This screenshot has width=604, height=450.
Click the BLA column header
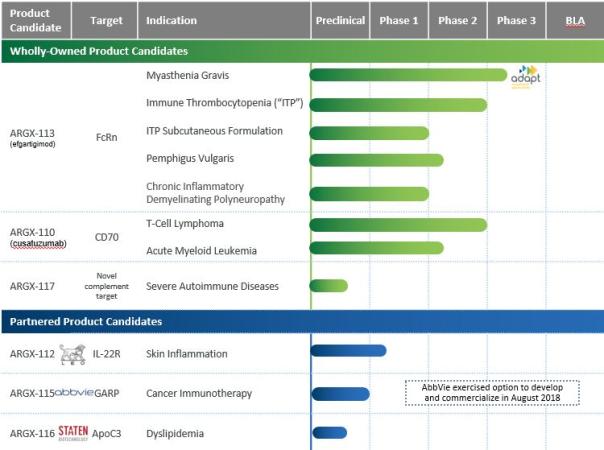[x=575, y=20]
